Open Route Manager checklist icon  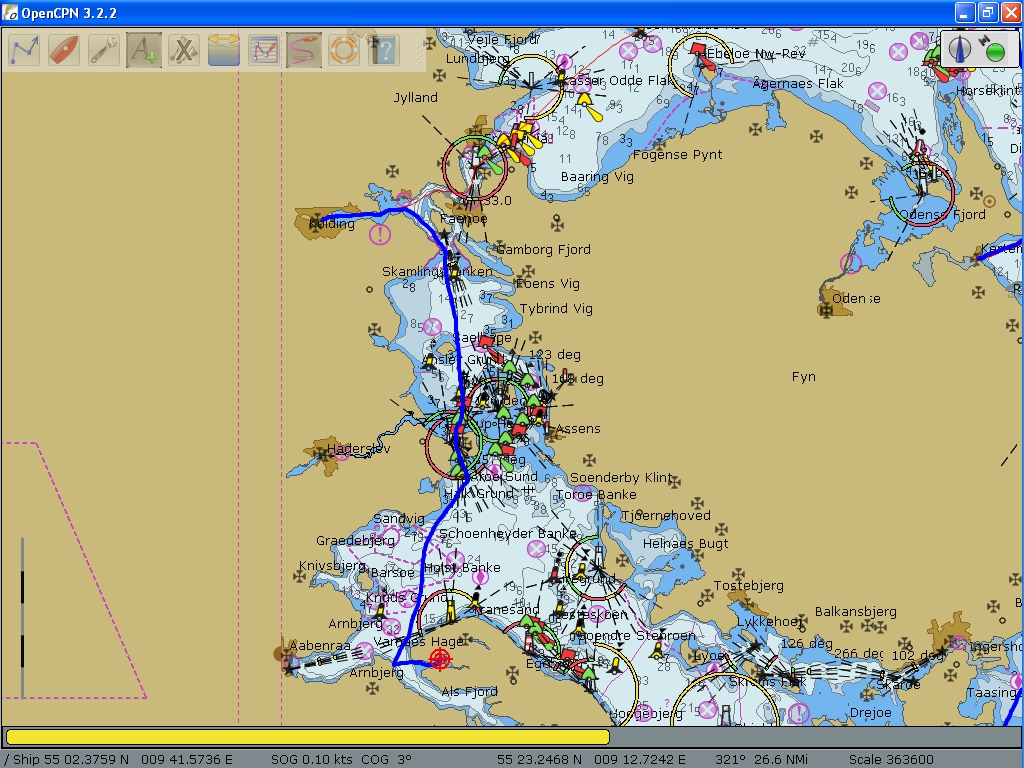264,49
